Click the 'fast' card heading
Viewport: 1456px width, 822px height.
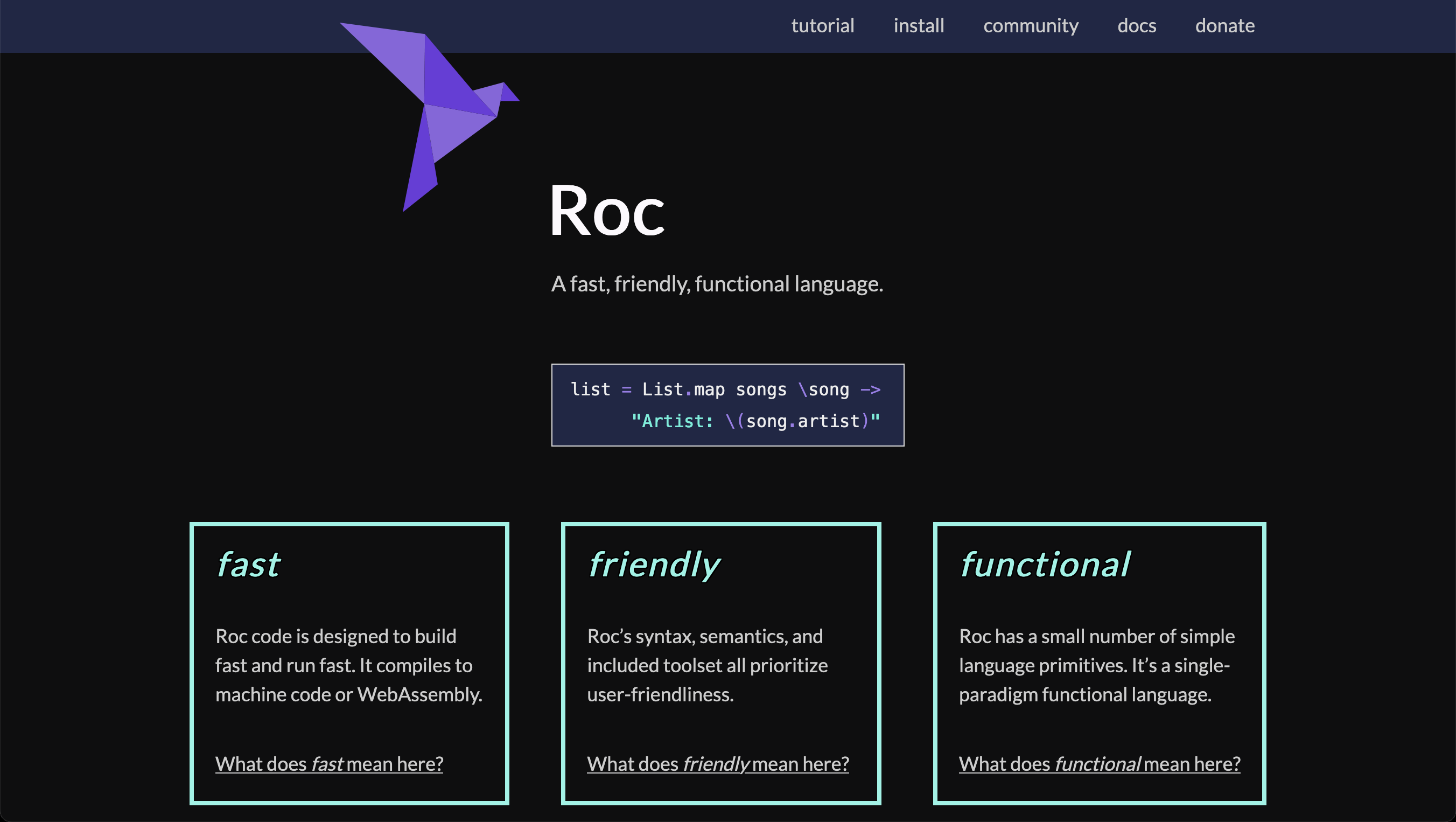(248, 564)
